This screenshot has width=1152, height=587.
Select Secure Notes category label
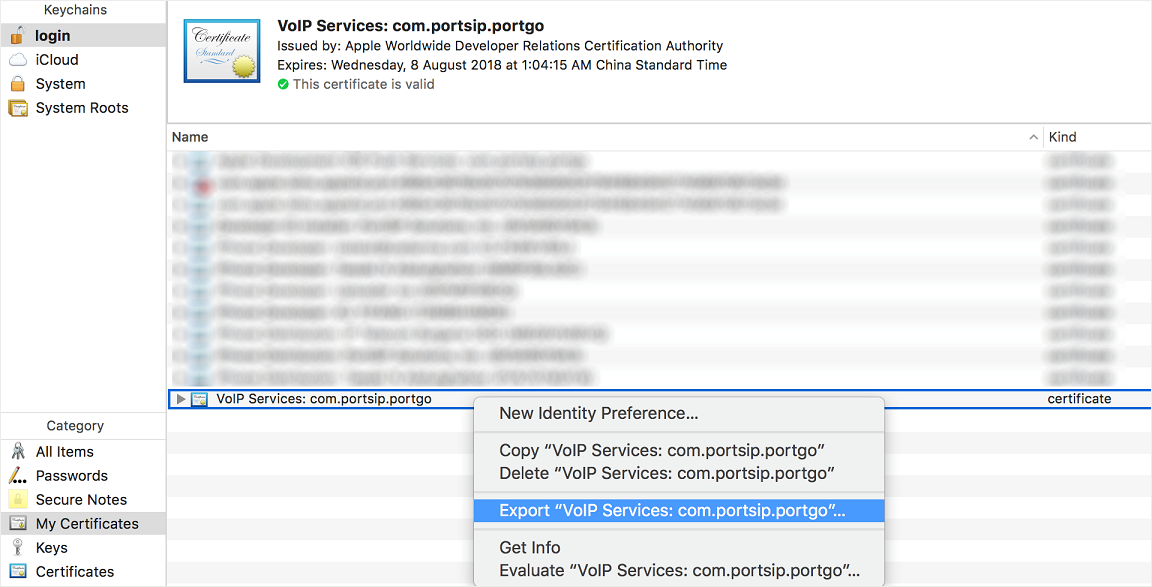click(x=82, y=500)
